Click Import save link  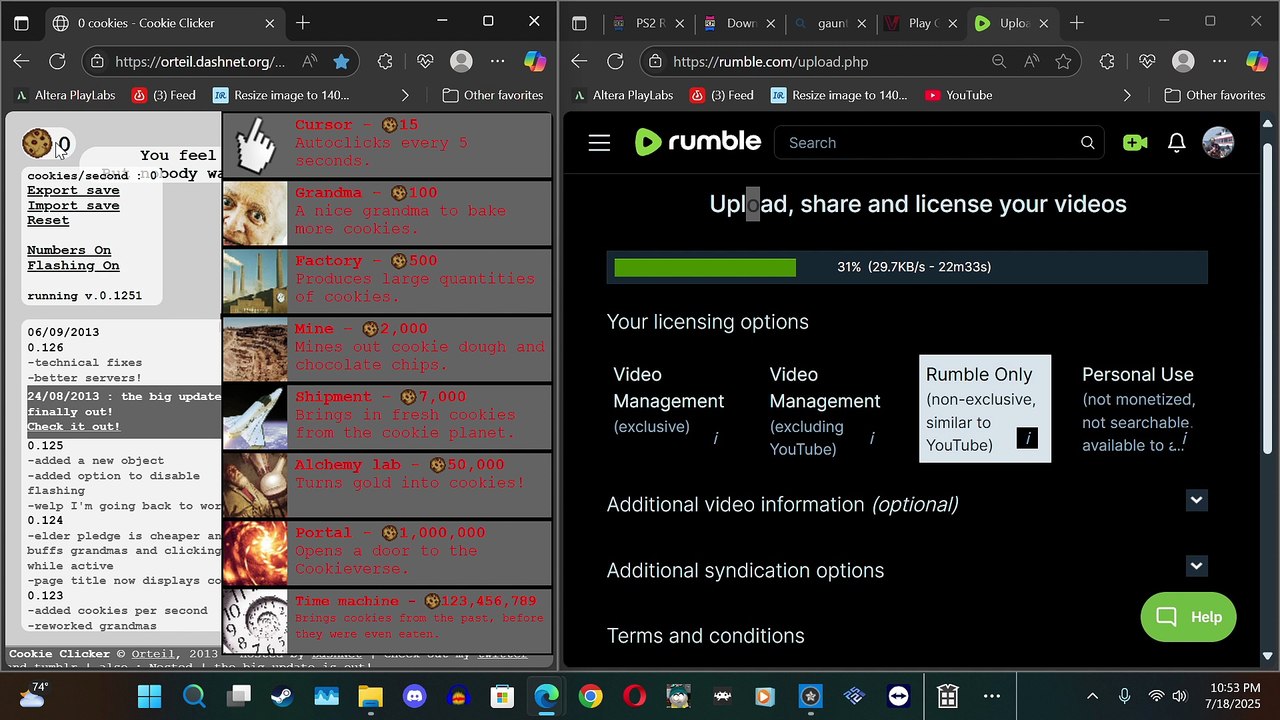tap(73, 205)
